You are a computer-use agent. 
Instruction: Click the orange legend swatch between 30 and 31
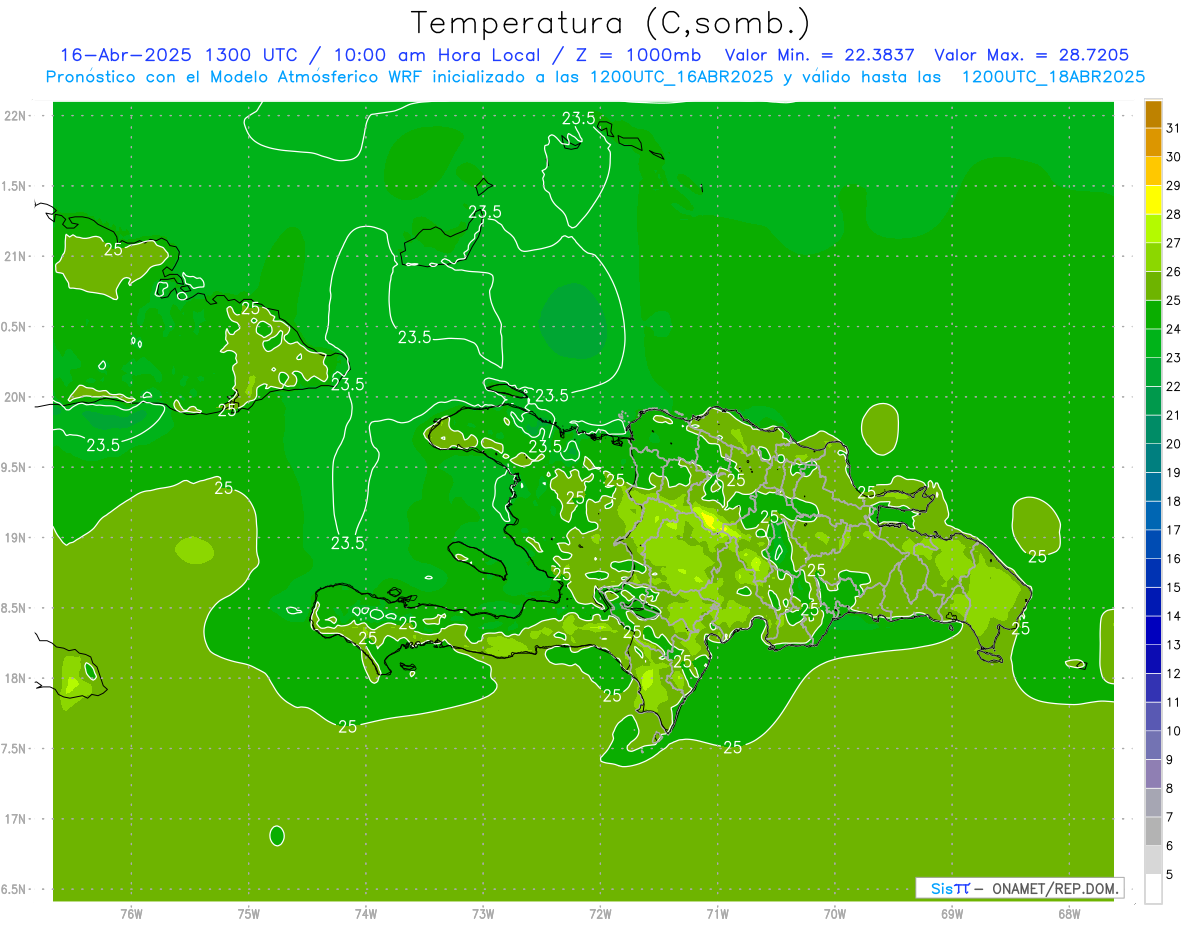click(x=1153, y=143)
